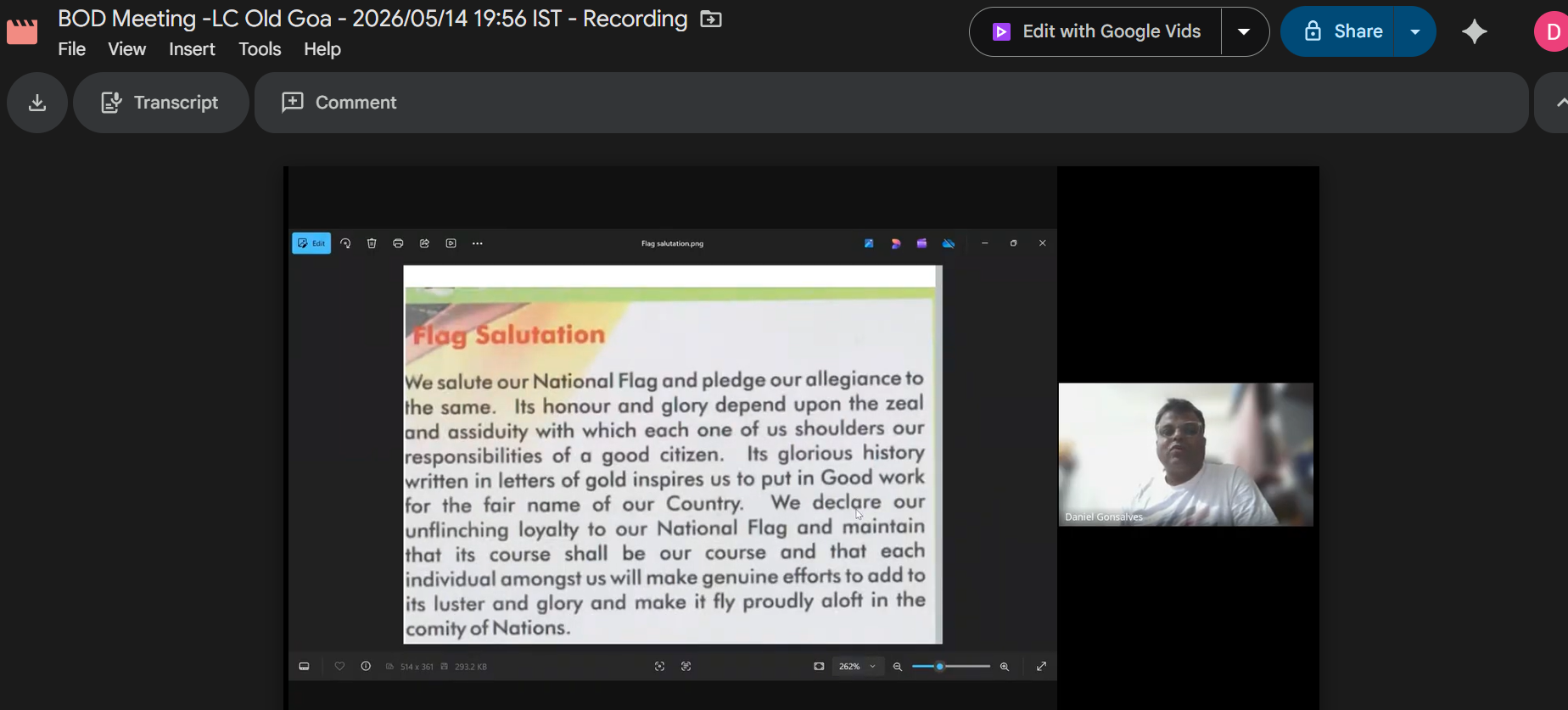
Task: Click the scan text icon in Photos status bar
Action: (686, 667)
